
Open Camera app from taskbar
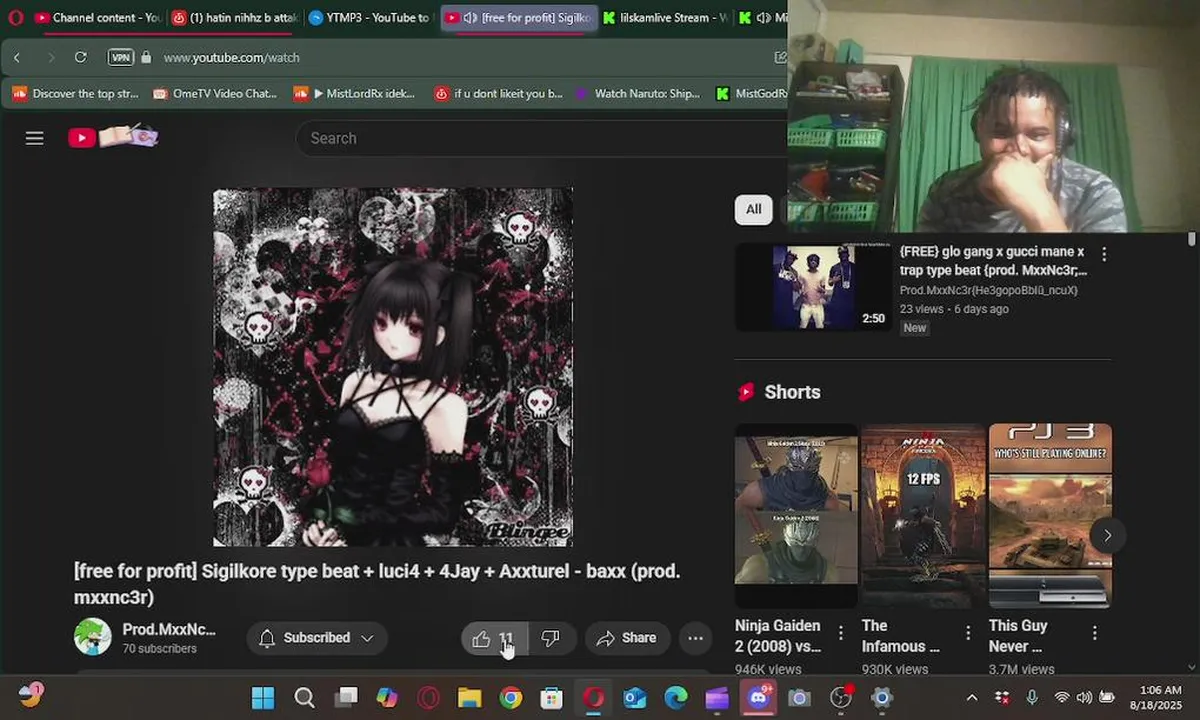click(799, 698)
